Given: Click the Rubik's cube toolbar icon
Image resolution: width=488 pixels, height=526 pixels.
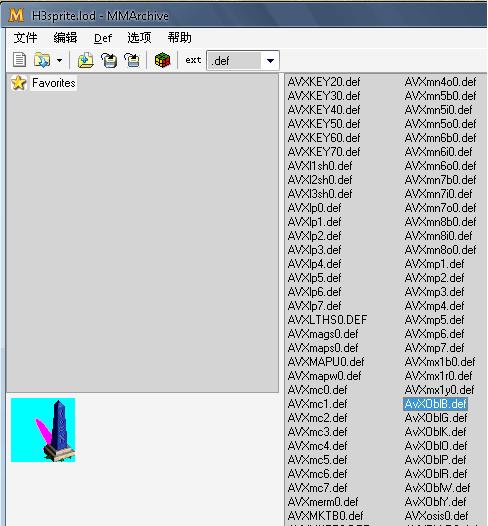Looking at the screenshot, I should [x=163, y=60].
